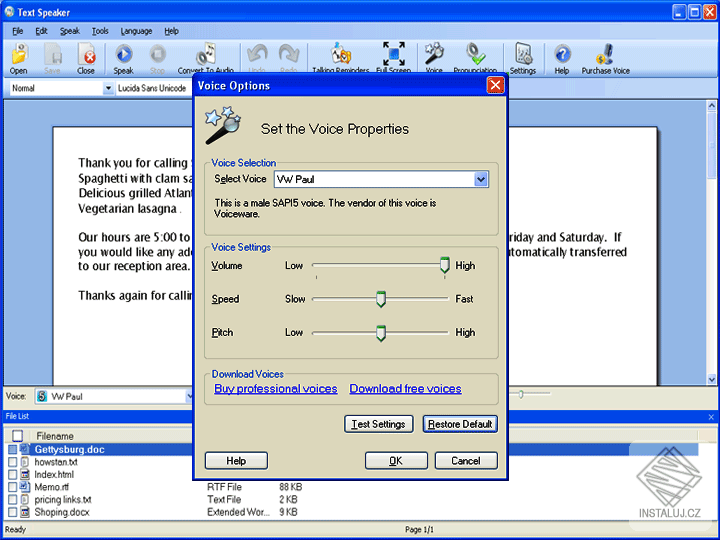
Task: Click the Help toolbar icon
Action: coord(562,58)
